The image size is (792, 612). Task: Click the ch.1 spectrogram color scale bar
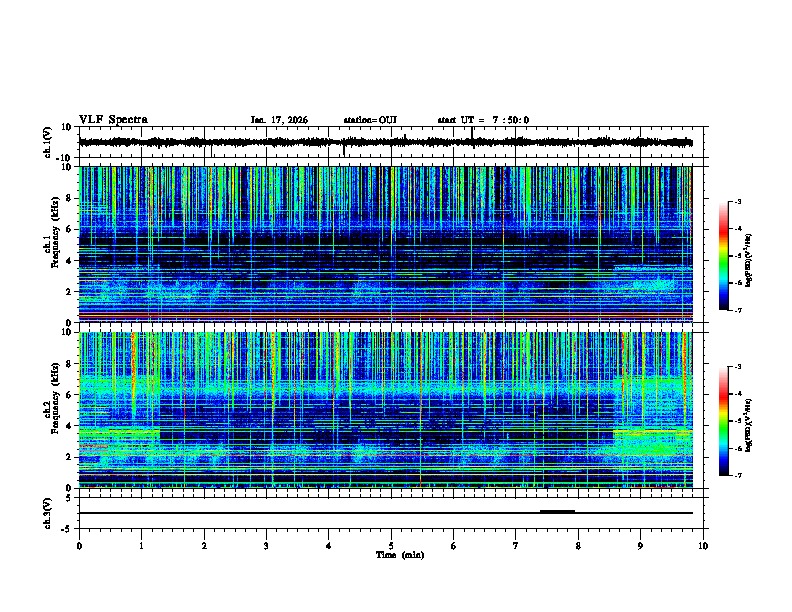coord(724,255)
